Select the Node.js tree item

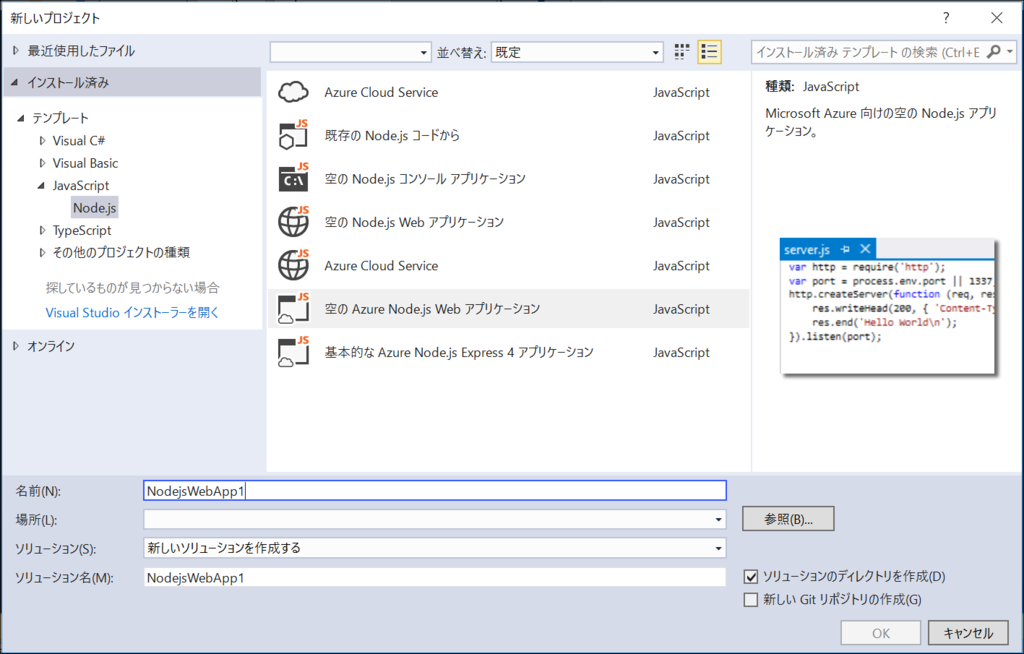(95, 208)
